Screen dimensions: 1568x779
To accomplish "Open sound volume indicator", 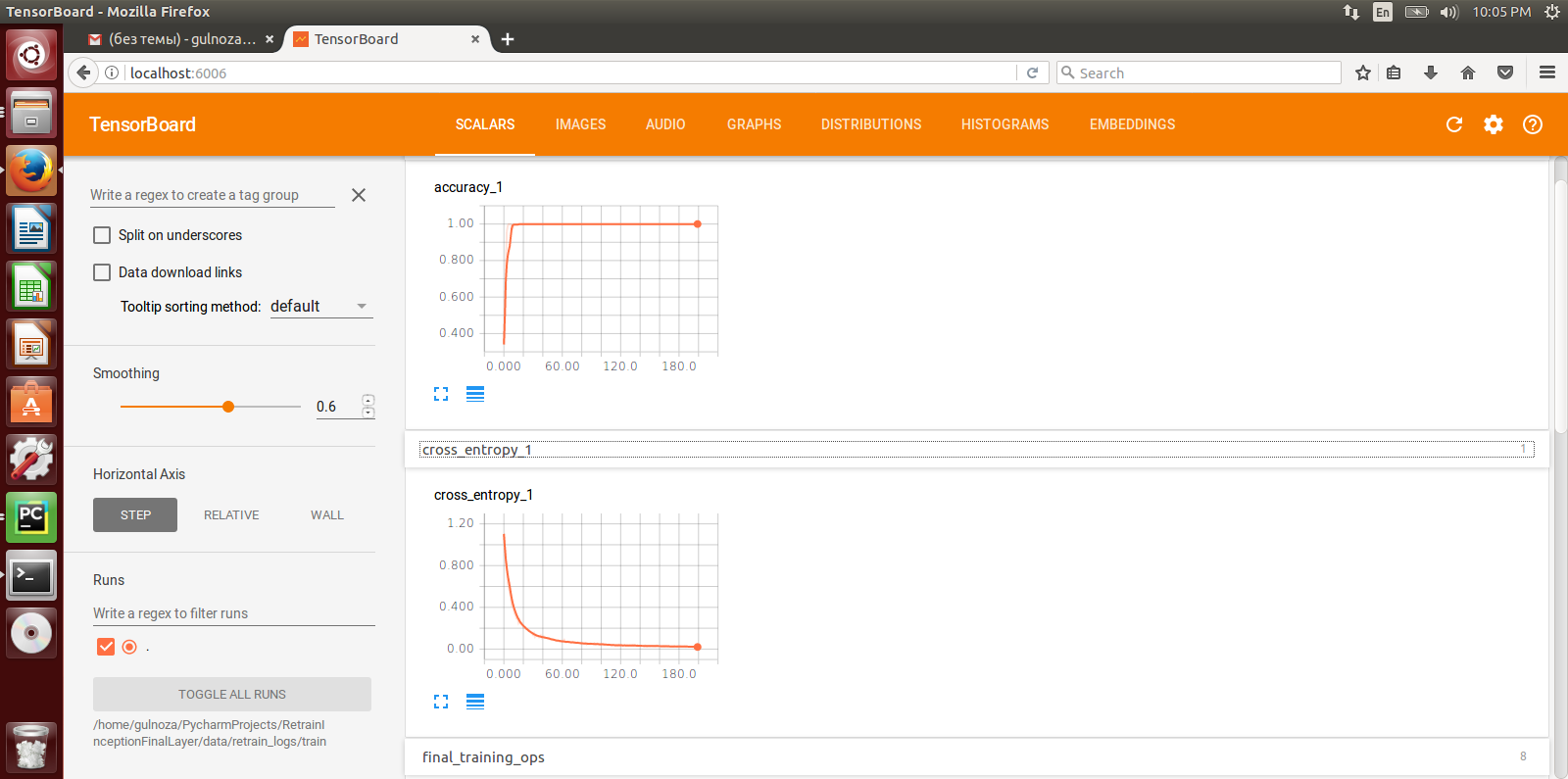I will click(x=1449, y=12).
